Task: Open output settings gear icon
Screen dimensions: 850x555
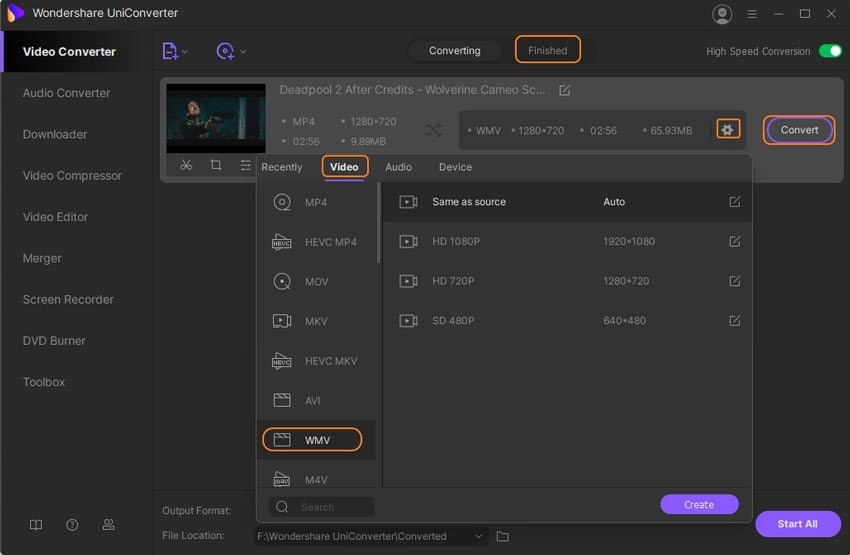Action: [x=727, y=130]
